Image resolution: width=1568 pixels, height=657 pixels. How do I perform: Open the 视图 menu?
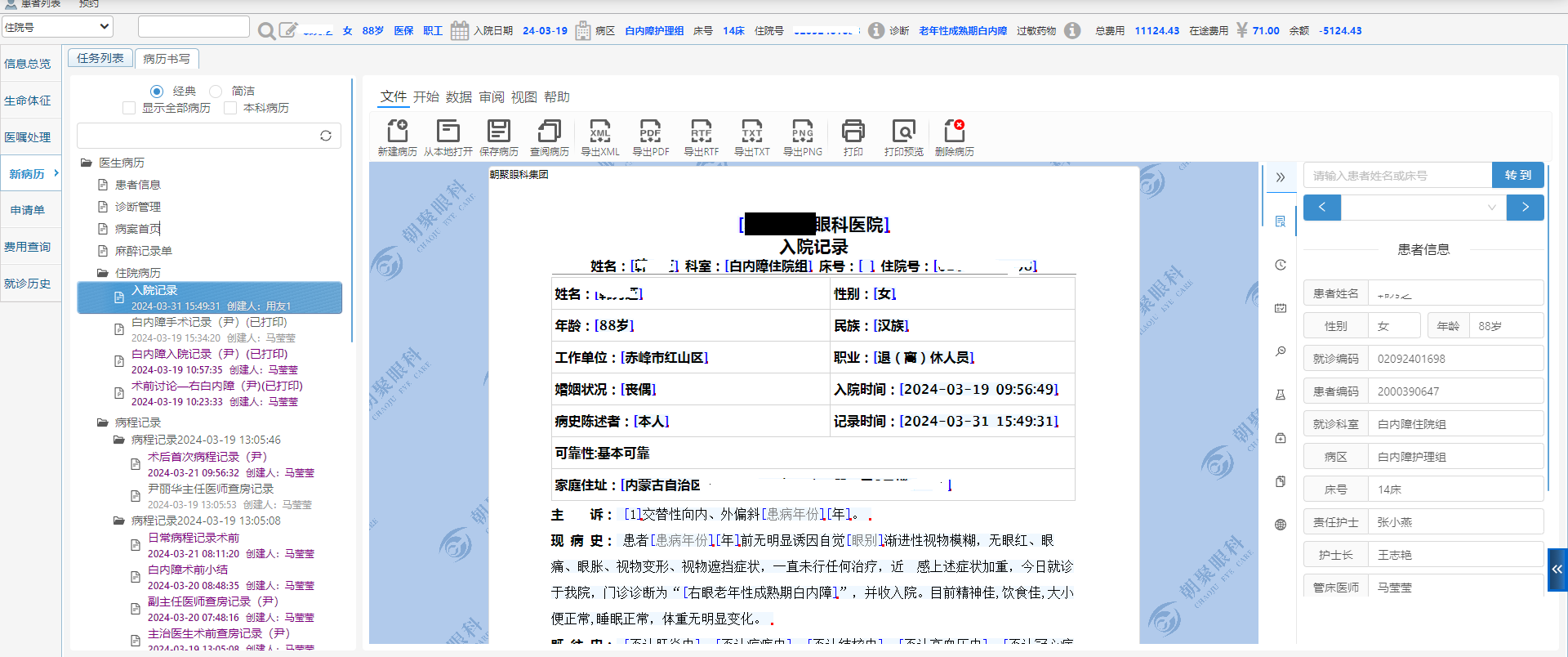click(x=524, y=96)
